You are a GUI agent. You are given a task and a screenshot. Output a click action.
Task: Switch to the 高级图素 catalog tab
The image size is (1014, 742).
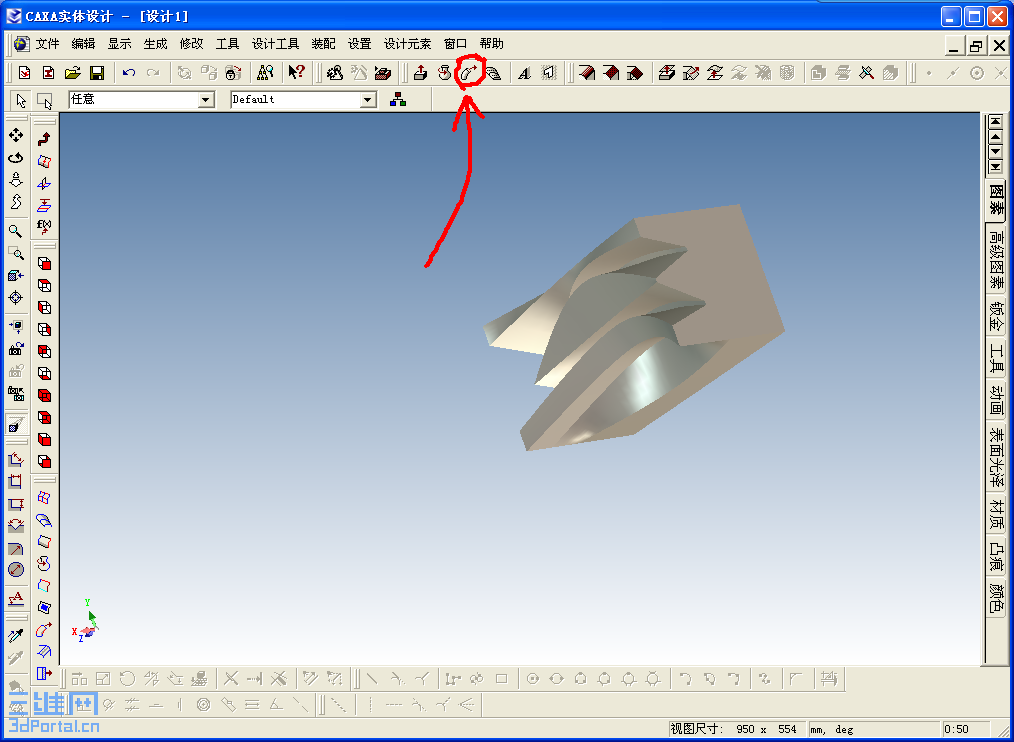[997, 261]
